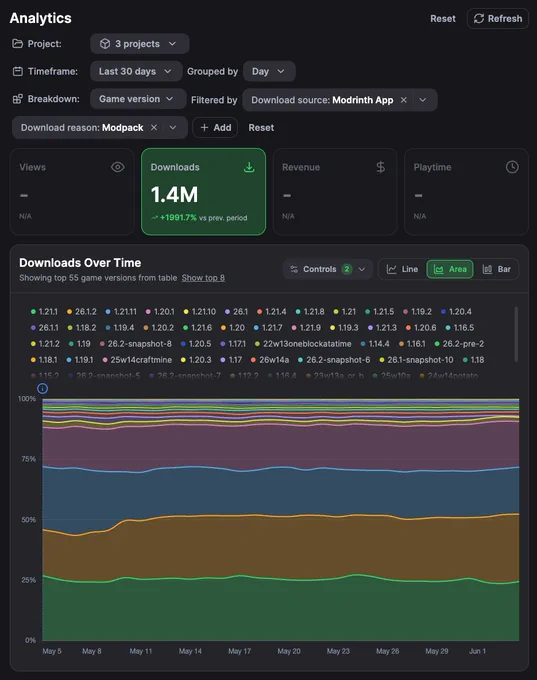Click the legend scrollbar
Viewport: 537px width, 680px height.
516,334
